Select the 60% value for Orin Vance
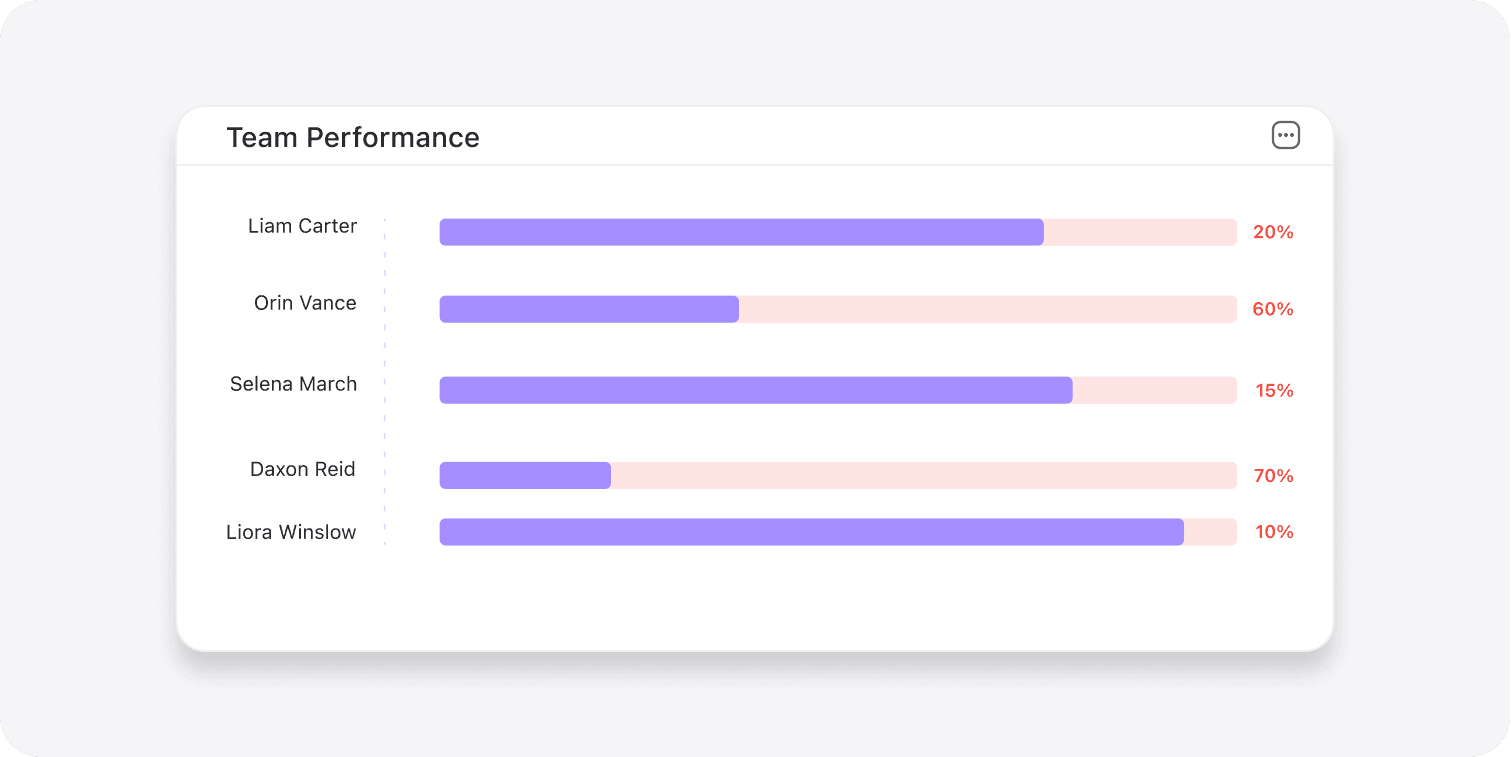 click(x=1272, y=309)
